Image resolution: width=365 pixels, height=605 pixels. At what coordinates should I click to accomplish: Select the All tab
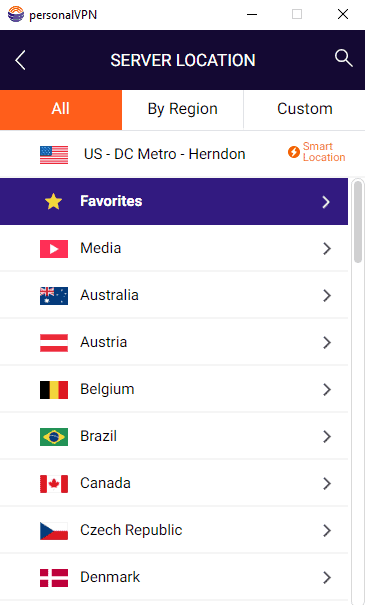(61, 110)
